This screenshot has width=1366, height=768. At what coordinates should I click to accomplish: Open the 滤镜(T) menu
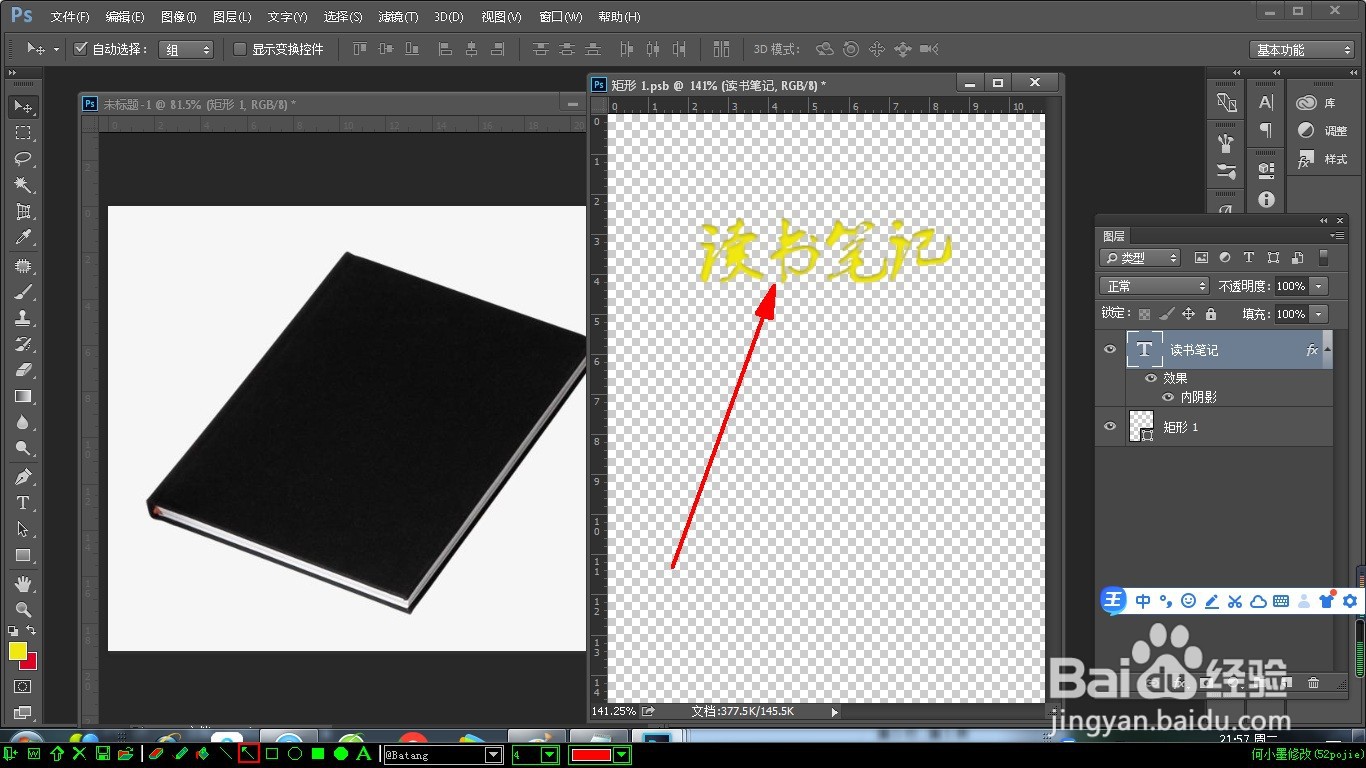pos(398,17)
